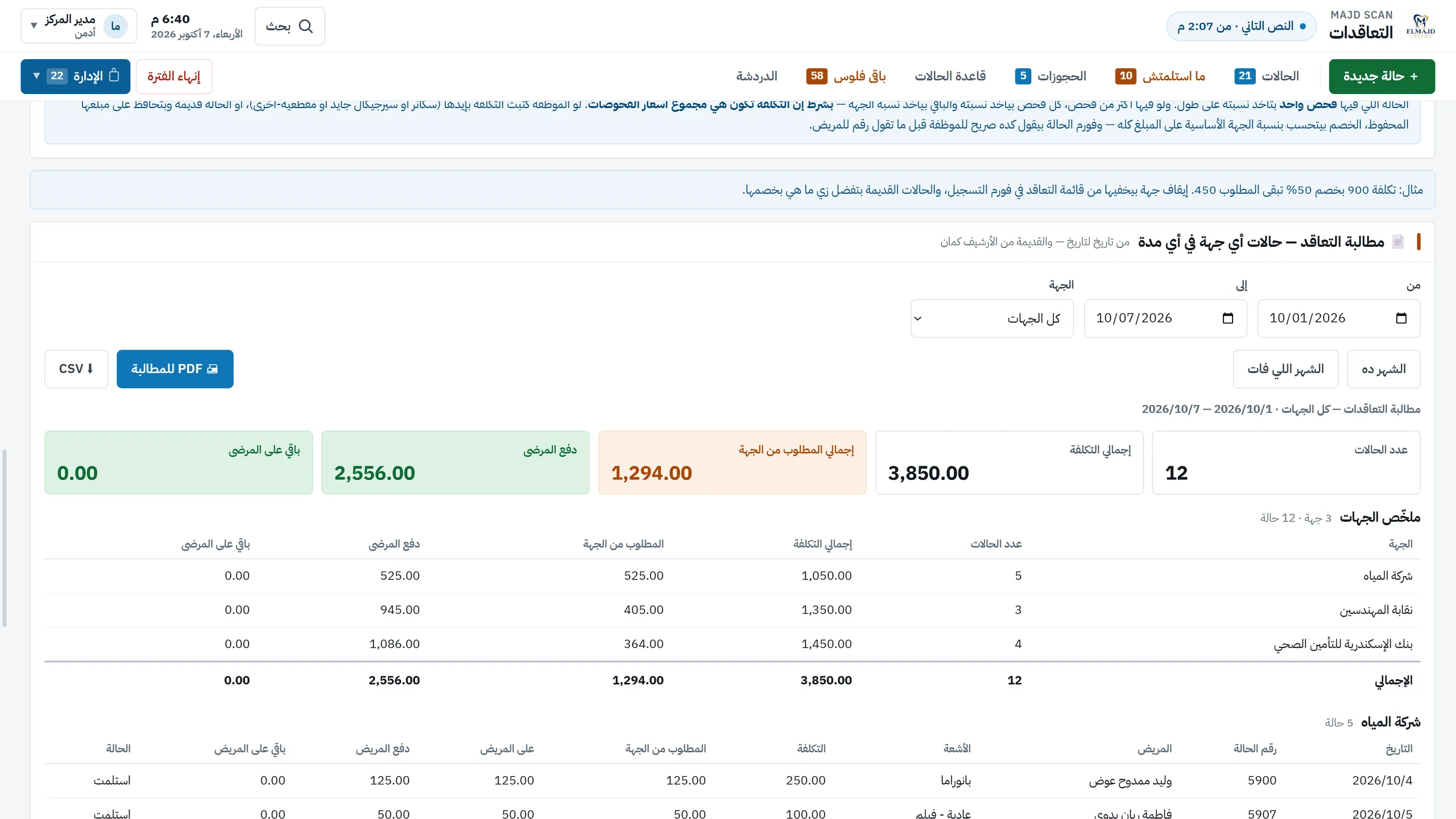
Task: Click the دفع المرضى summary card
Action: [455, 462]
